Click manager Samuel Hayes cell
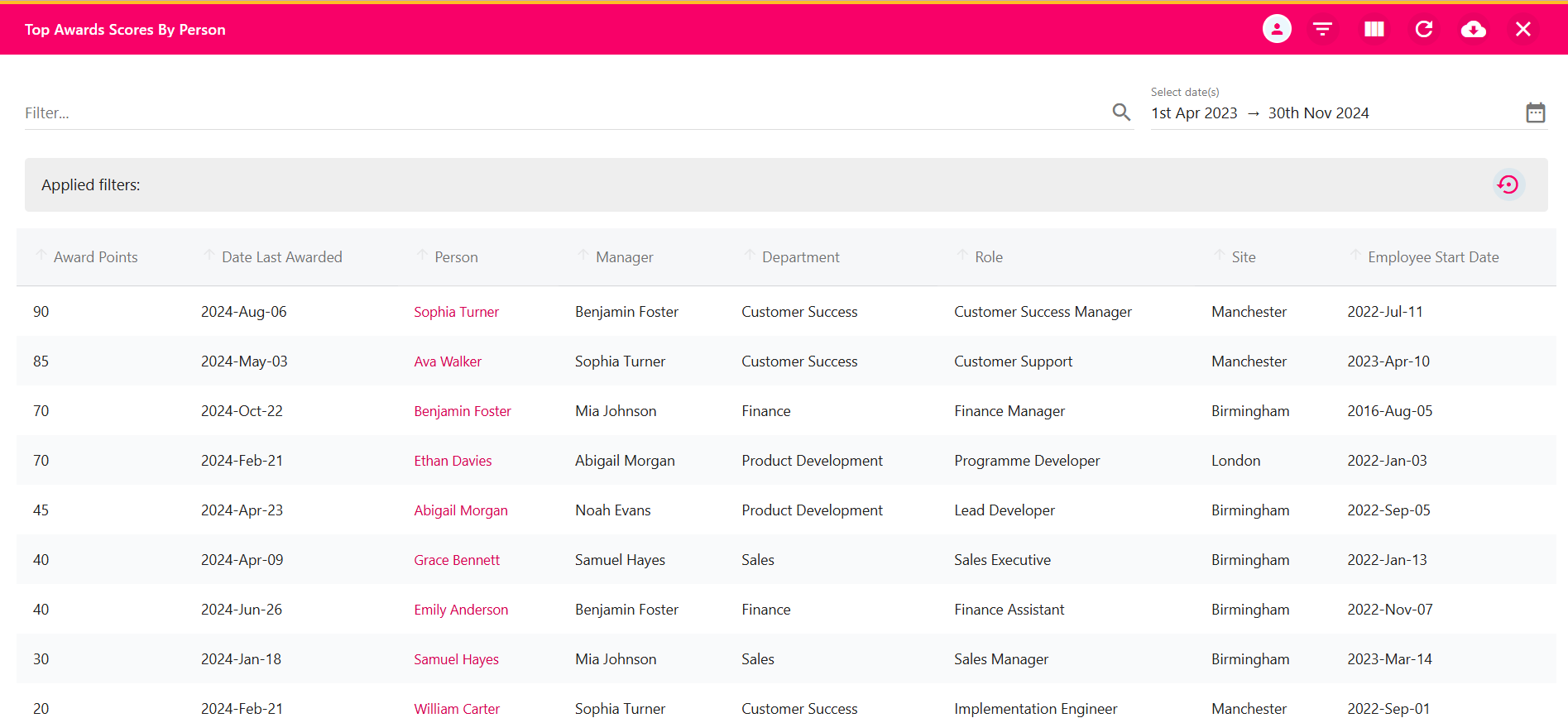The width and height of the screenshot is (1568, 718). coord(620,560)
